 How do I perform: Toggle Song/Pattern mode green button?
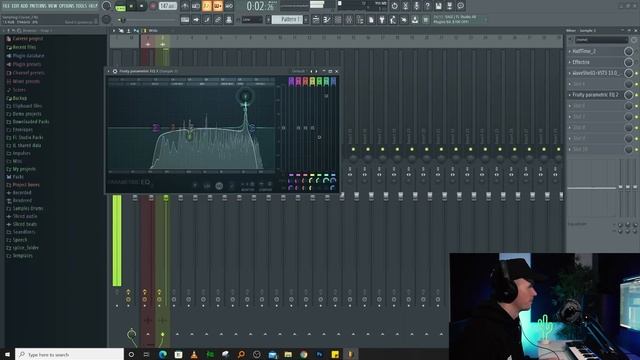[120, 7]
